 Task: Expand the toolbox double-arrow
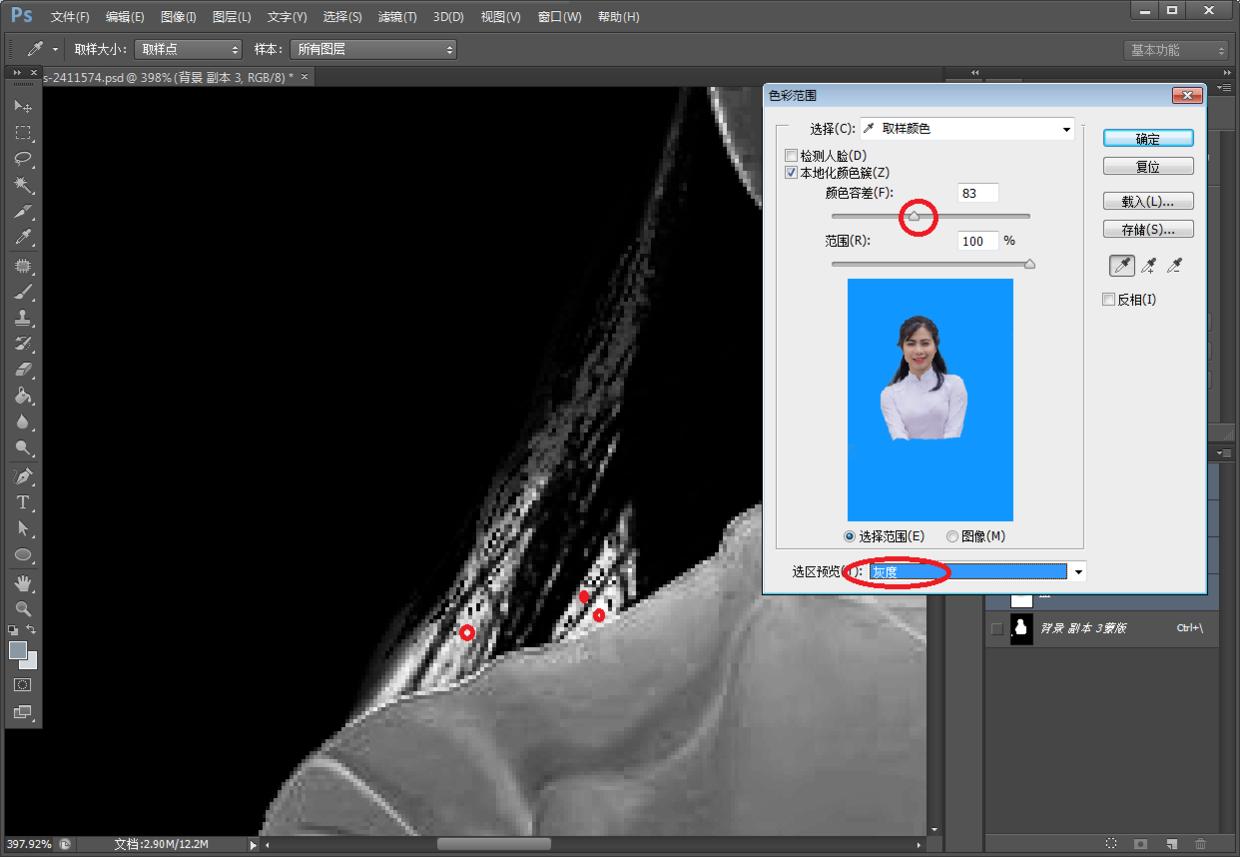(x=18, y=73)
